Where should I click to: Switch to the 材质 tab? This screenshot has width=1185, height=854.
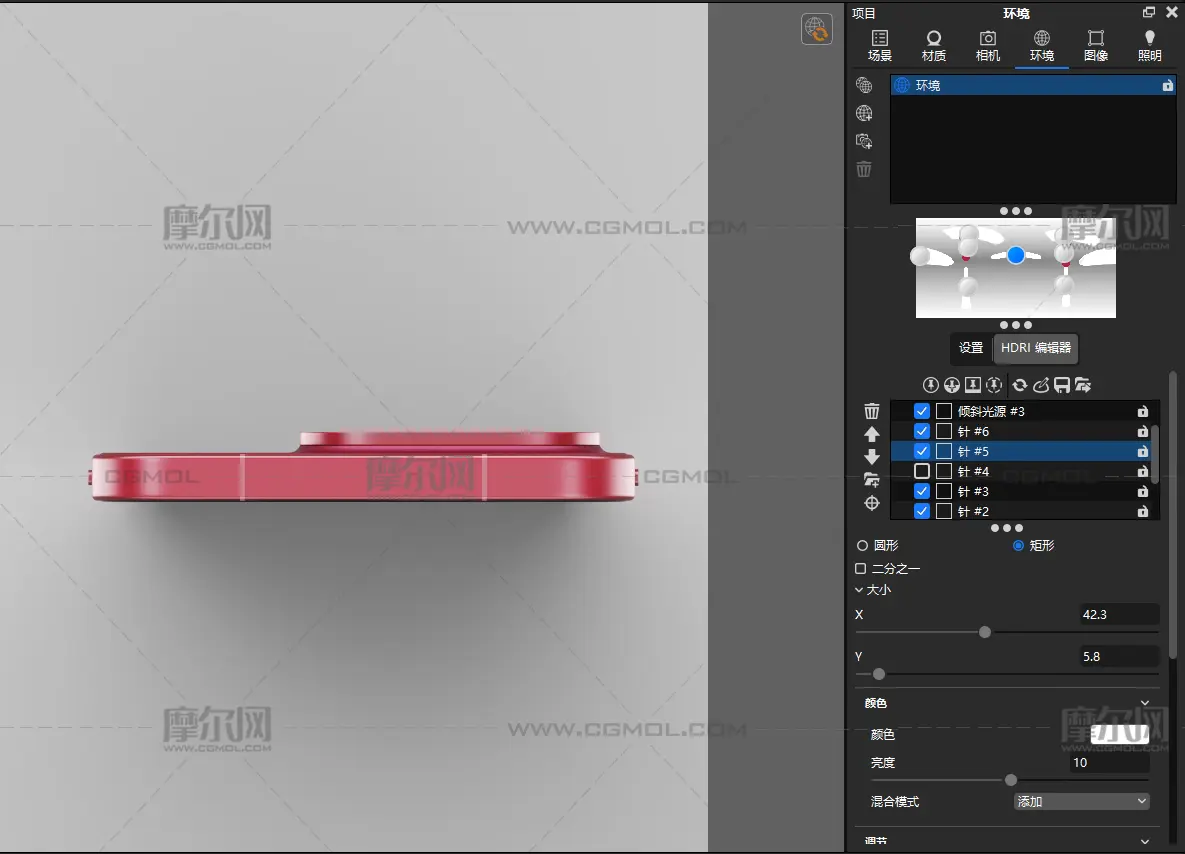click(934, 46)
